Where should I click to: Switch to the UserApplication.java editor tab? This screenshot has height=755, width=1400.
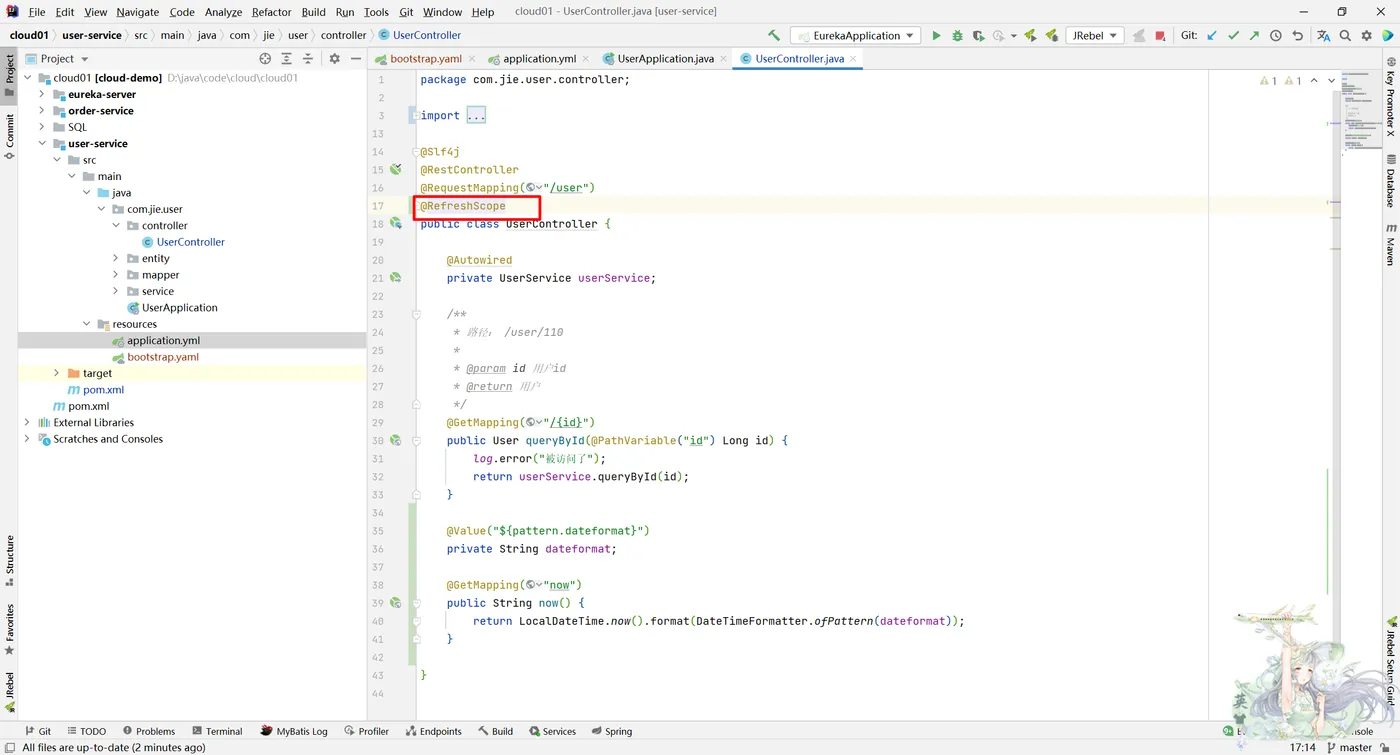pyautogui.click(x=665, y=59)
